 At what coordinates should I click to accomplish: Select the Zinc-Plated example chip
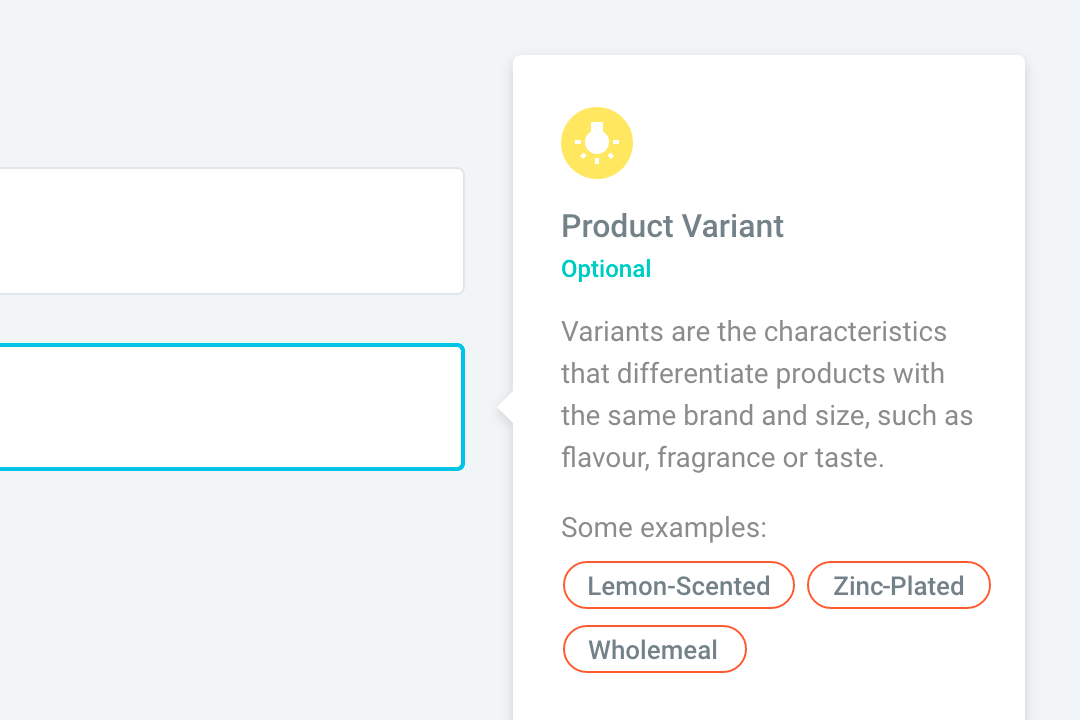click(898, 585)
